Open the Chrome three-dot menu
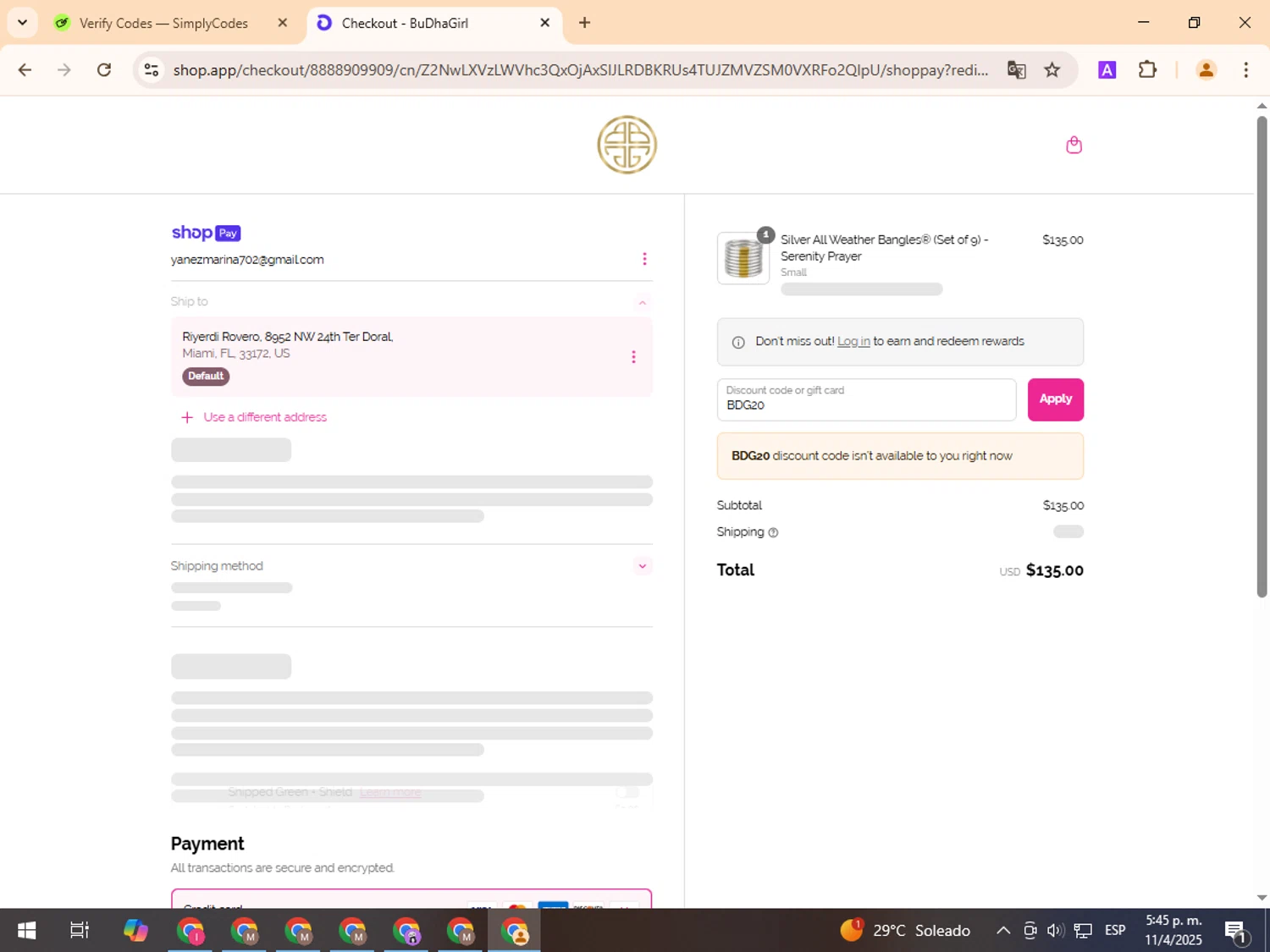The width and height of the screenshot is (1270, 952). pos(1245,69)
